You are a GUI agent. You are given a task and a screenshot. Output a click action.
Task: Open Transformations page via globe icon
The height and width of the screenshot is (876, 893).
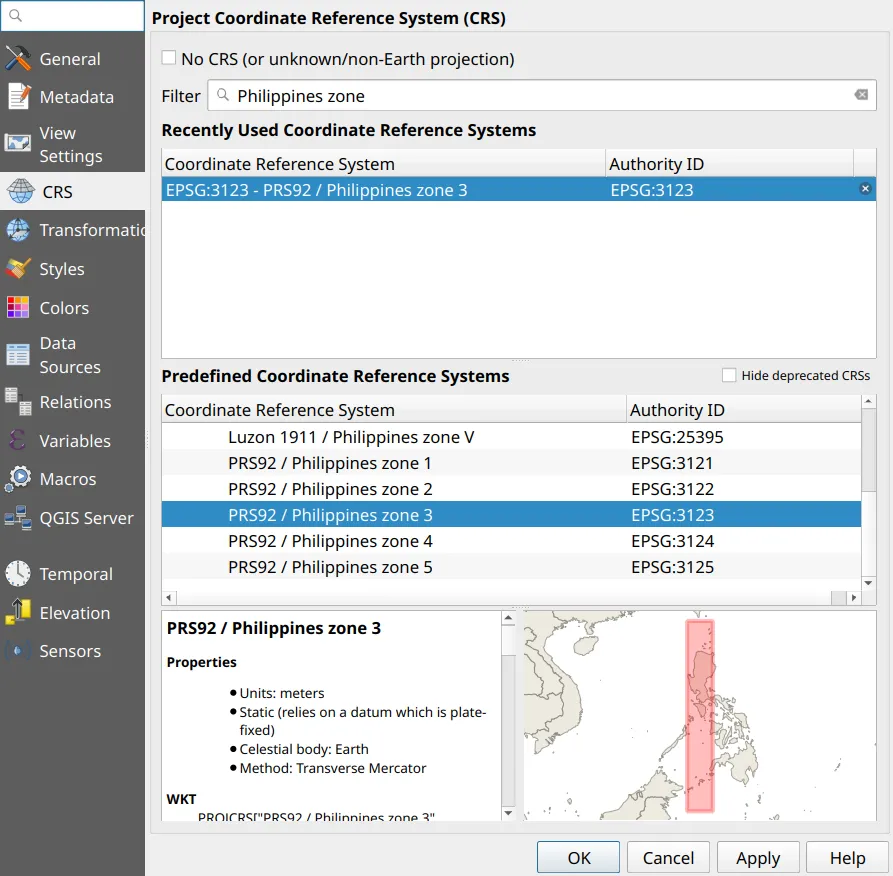(18, 230)
